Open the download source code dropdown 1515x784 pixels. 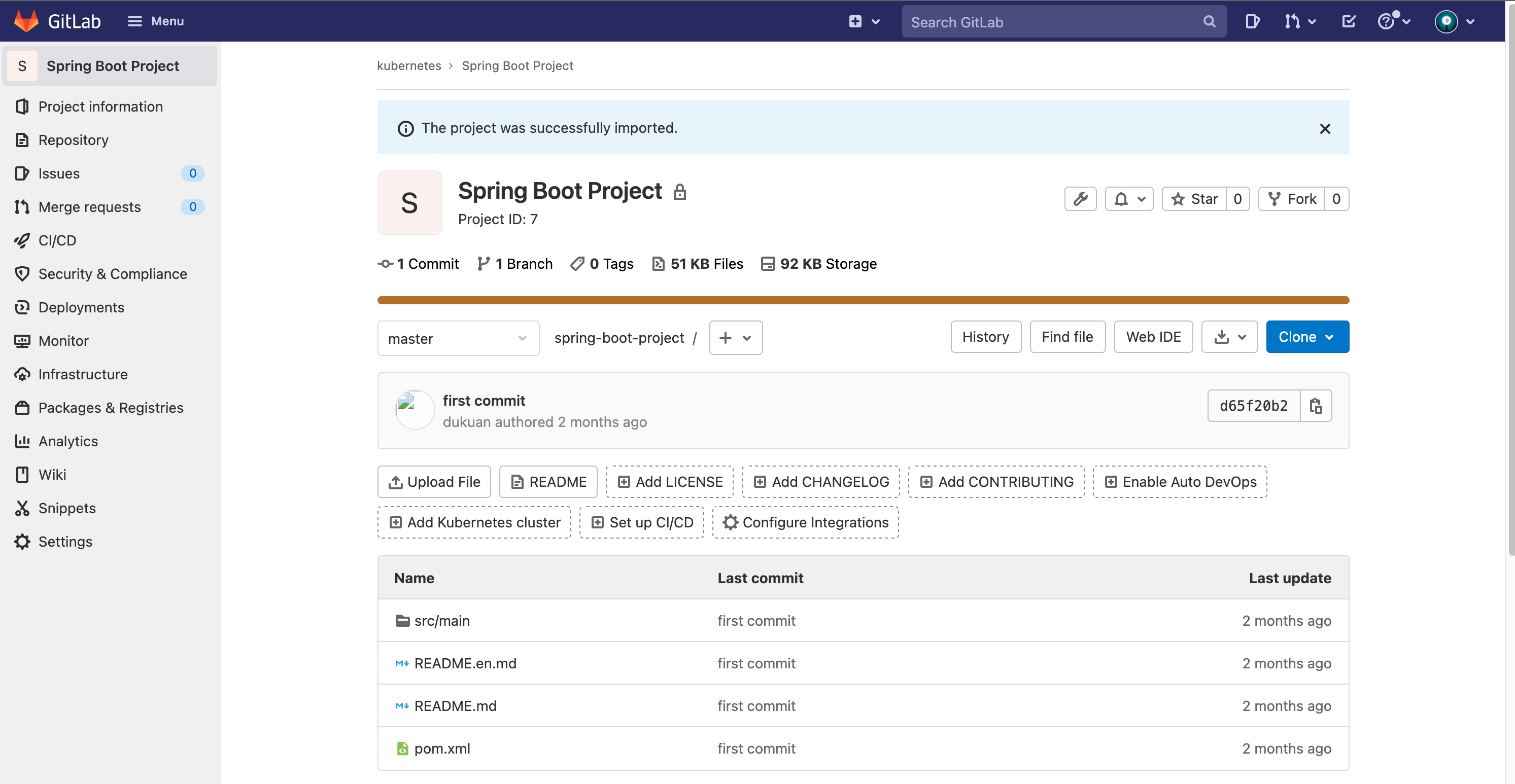(x=1229, y=337)
